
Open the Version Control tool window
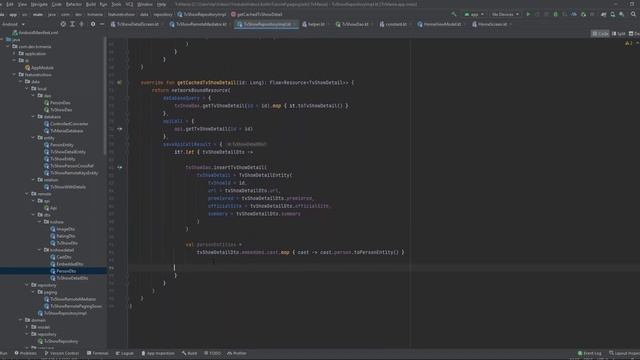61,353
